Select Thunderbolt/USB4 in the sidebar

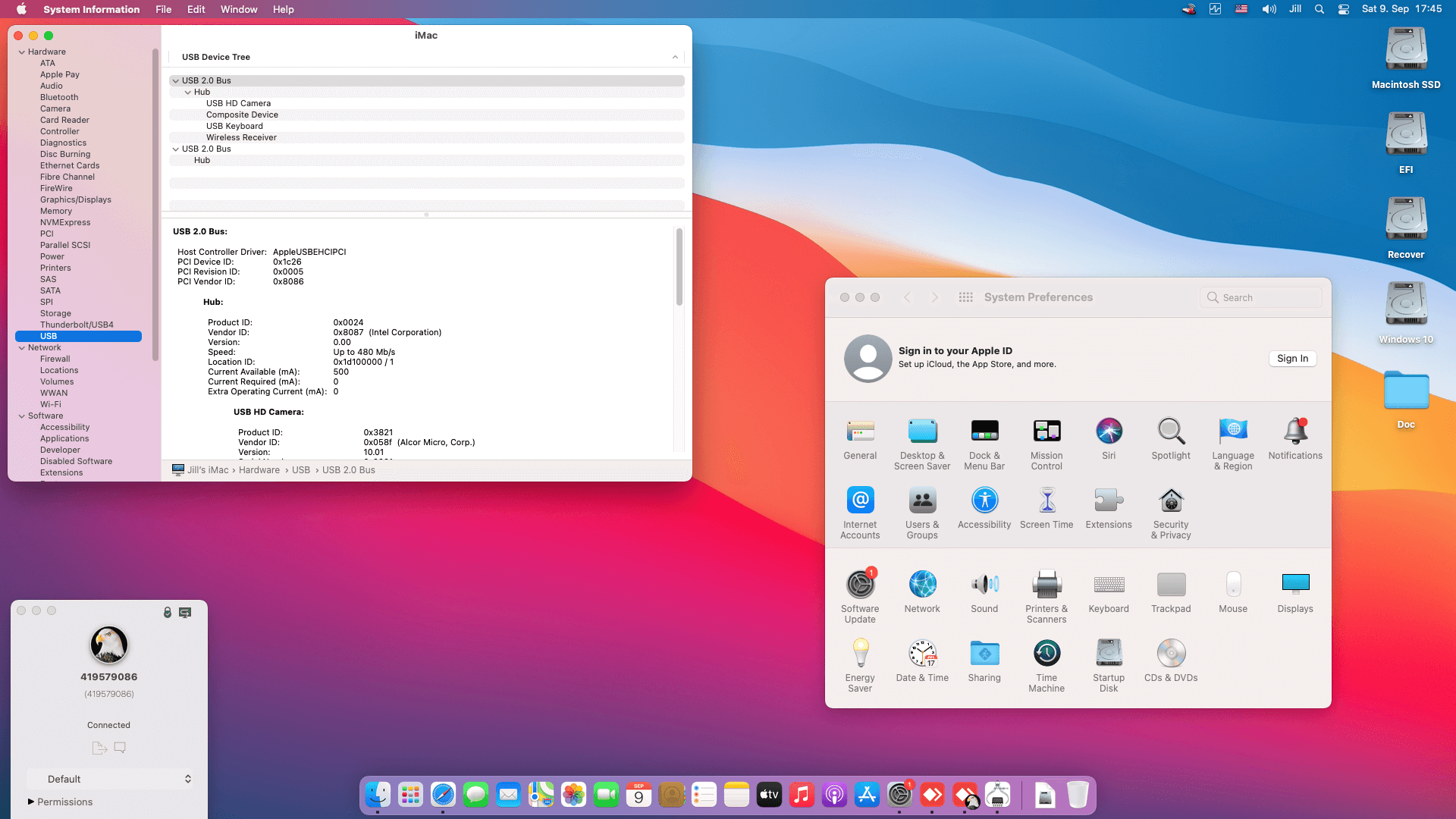pyautogui.click(x=77, y=325)
